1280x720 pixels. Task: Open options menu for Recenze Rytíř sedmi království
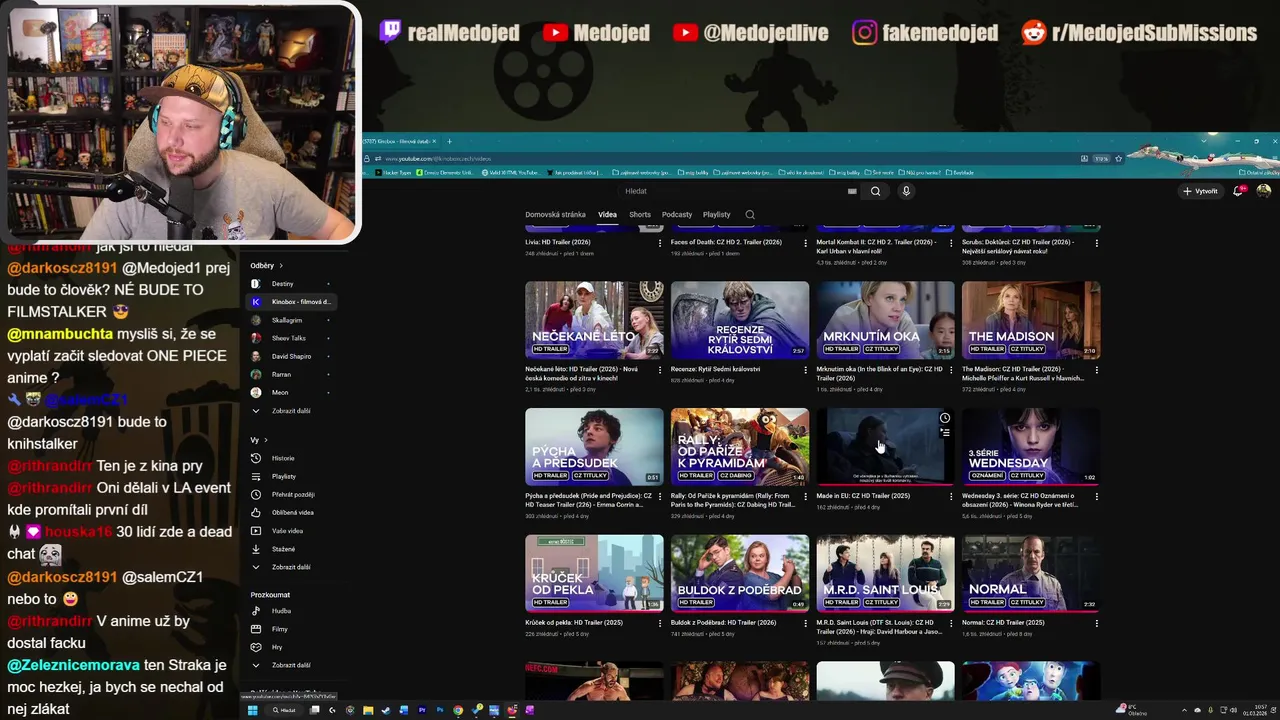[x=805, y=370]
